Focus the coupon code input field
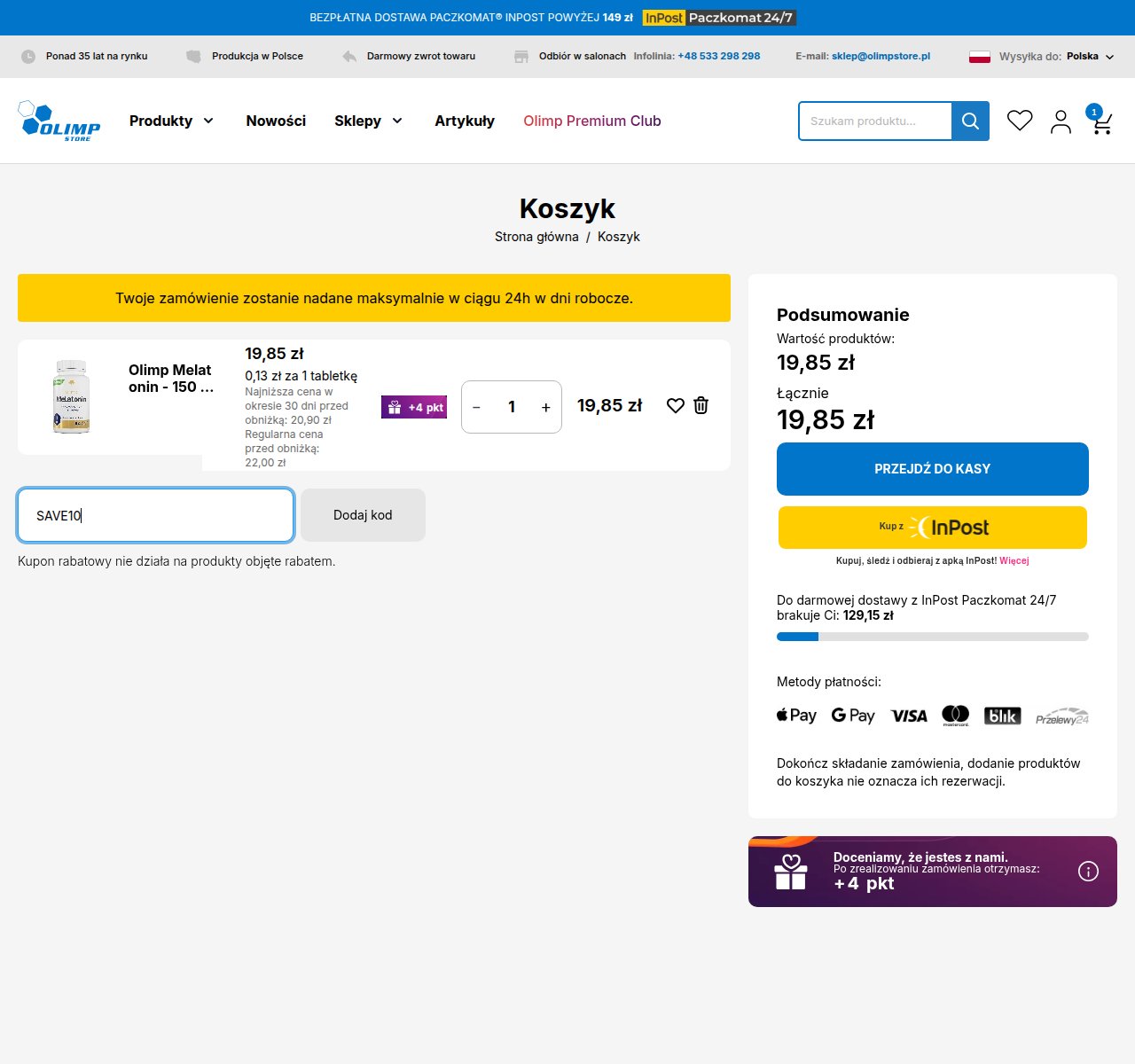Screen dimensions: 1135x1064 coord(155,515)
